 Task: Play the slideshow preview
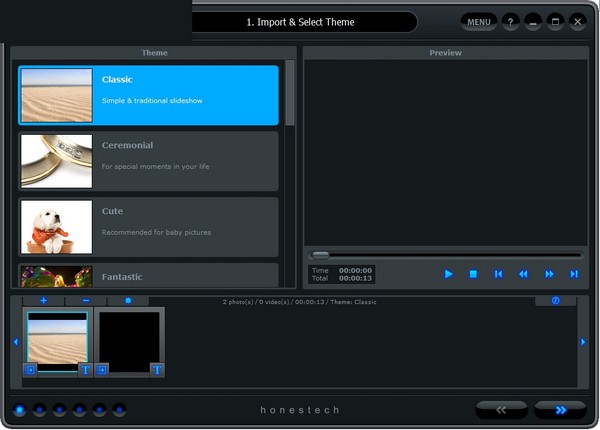click(449, 274)
